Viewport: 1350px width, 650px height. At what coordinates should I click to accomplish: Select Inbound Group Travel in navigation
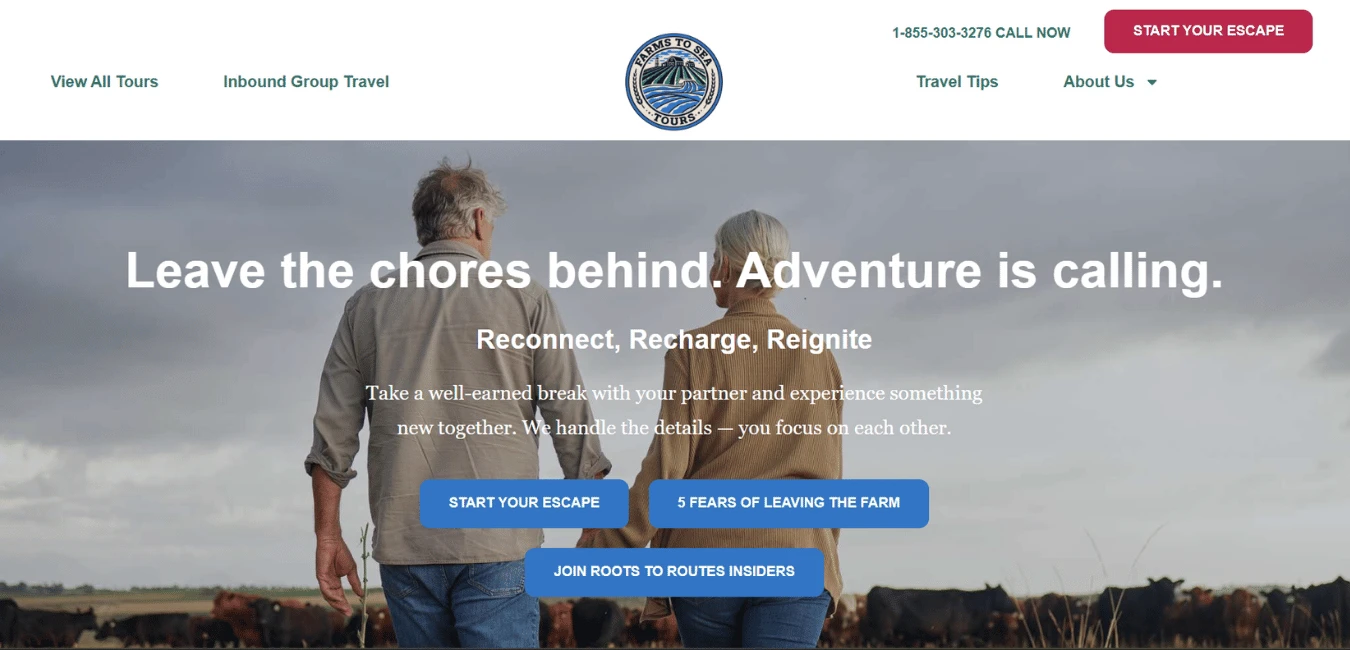pos(306,82)
